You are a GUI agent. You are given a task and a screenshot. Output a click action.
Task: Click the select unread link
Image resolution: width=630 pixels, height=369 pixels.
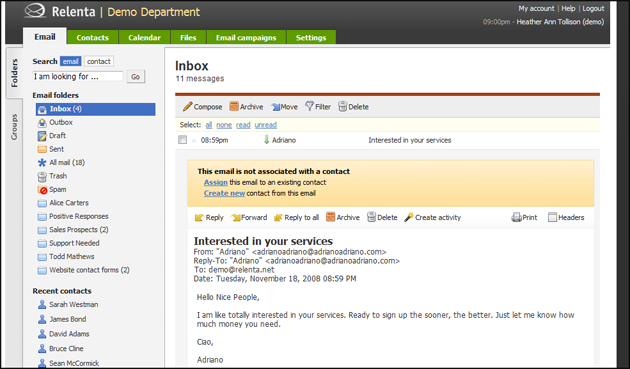(266, 125)
